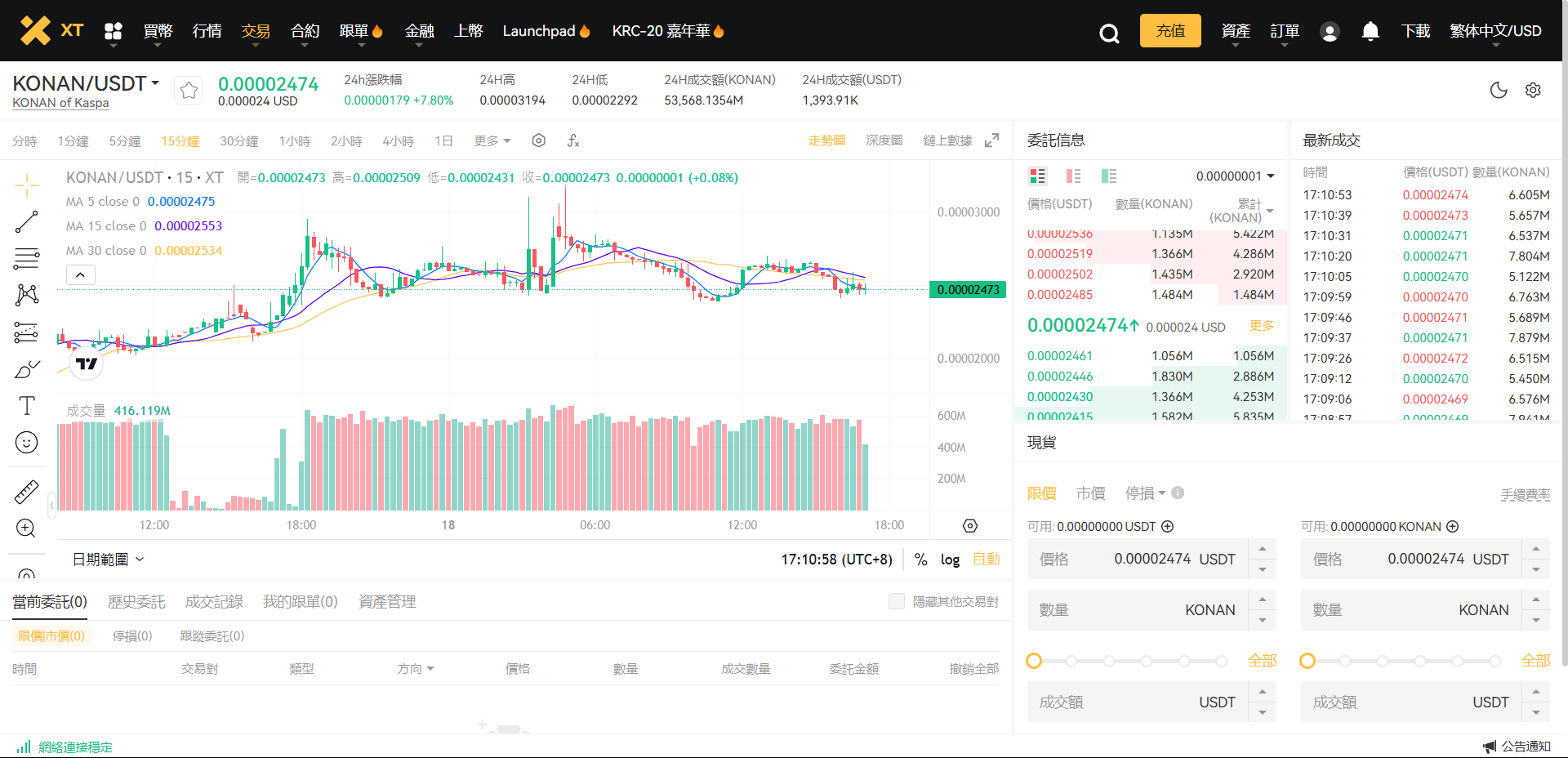Show sell orders only view
Screen dimensions: 1568x758
[x=1073, y=176]
